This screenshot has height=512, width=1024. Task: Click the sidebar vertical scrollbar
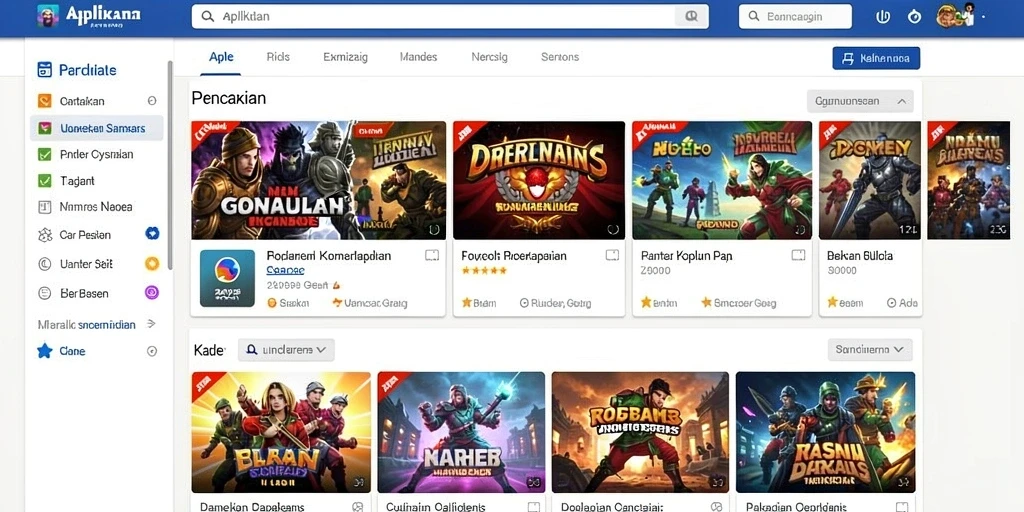[170, 165]
